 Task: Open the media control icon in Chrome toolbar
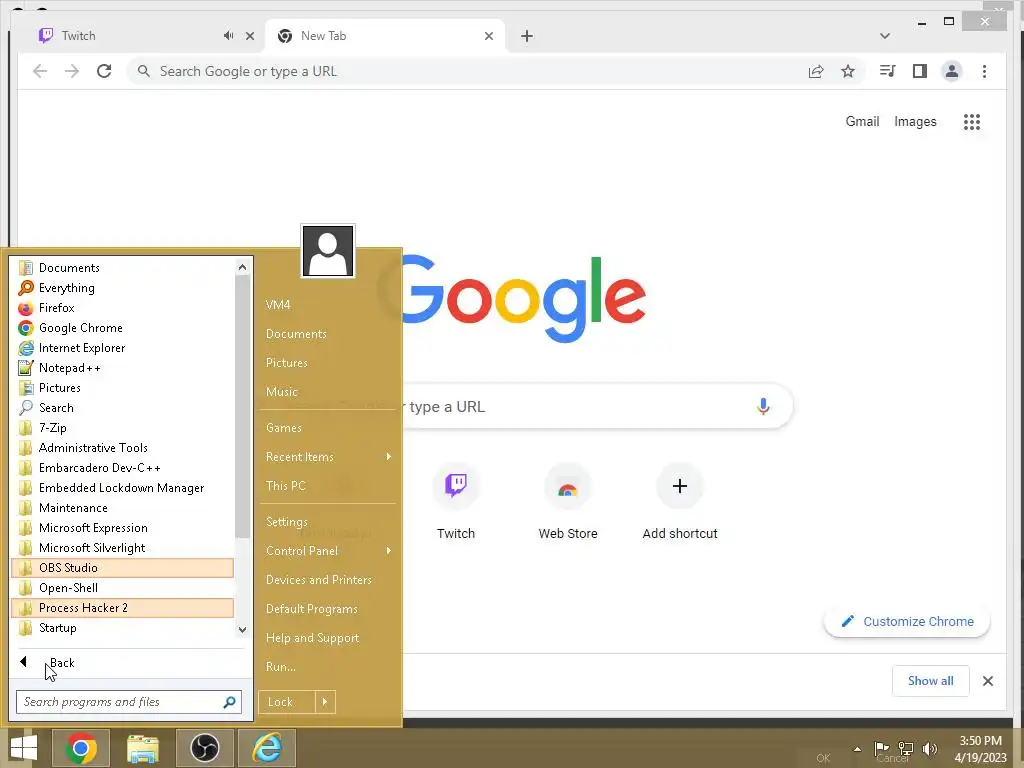click(x=888, y=71)
